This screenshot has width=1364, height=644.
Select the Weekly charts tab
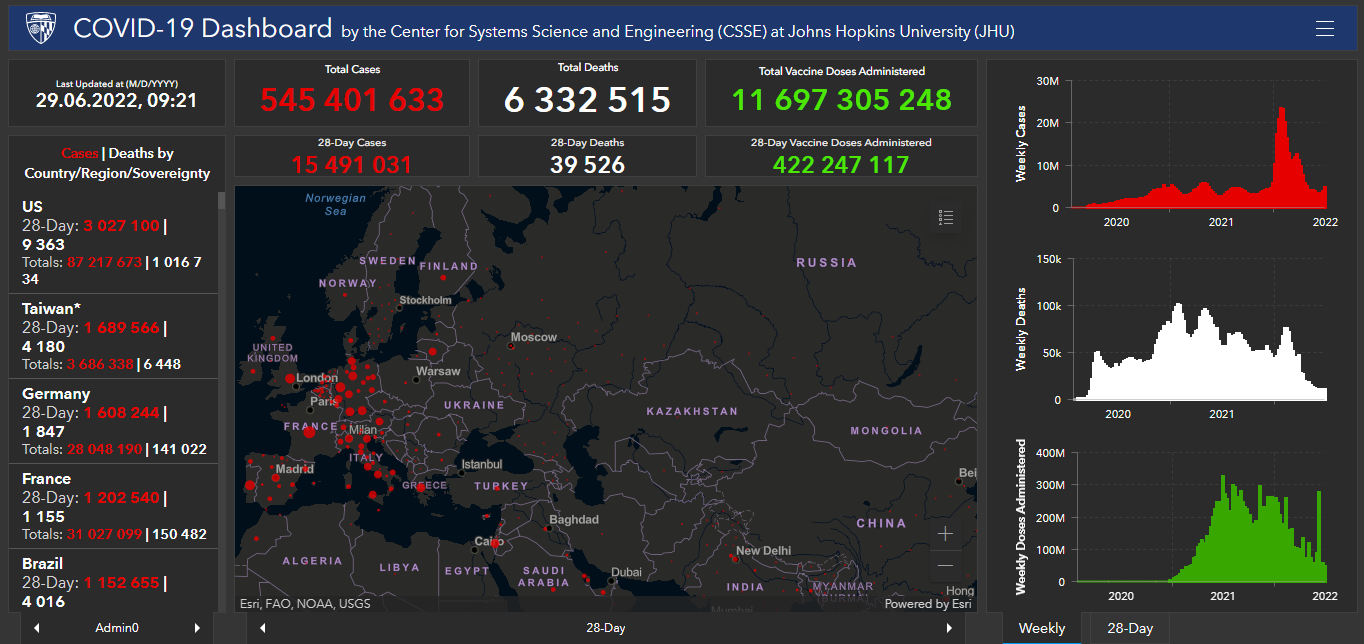click(1041, 628)
